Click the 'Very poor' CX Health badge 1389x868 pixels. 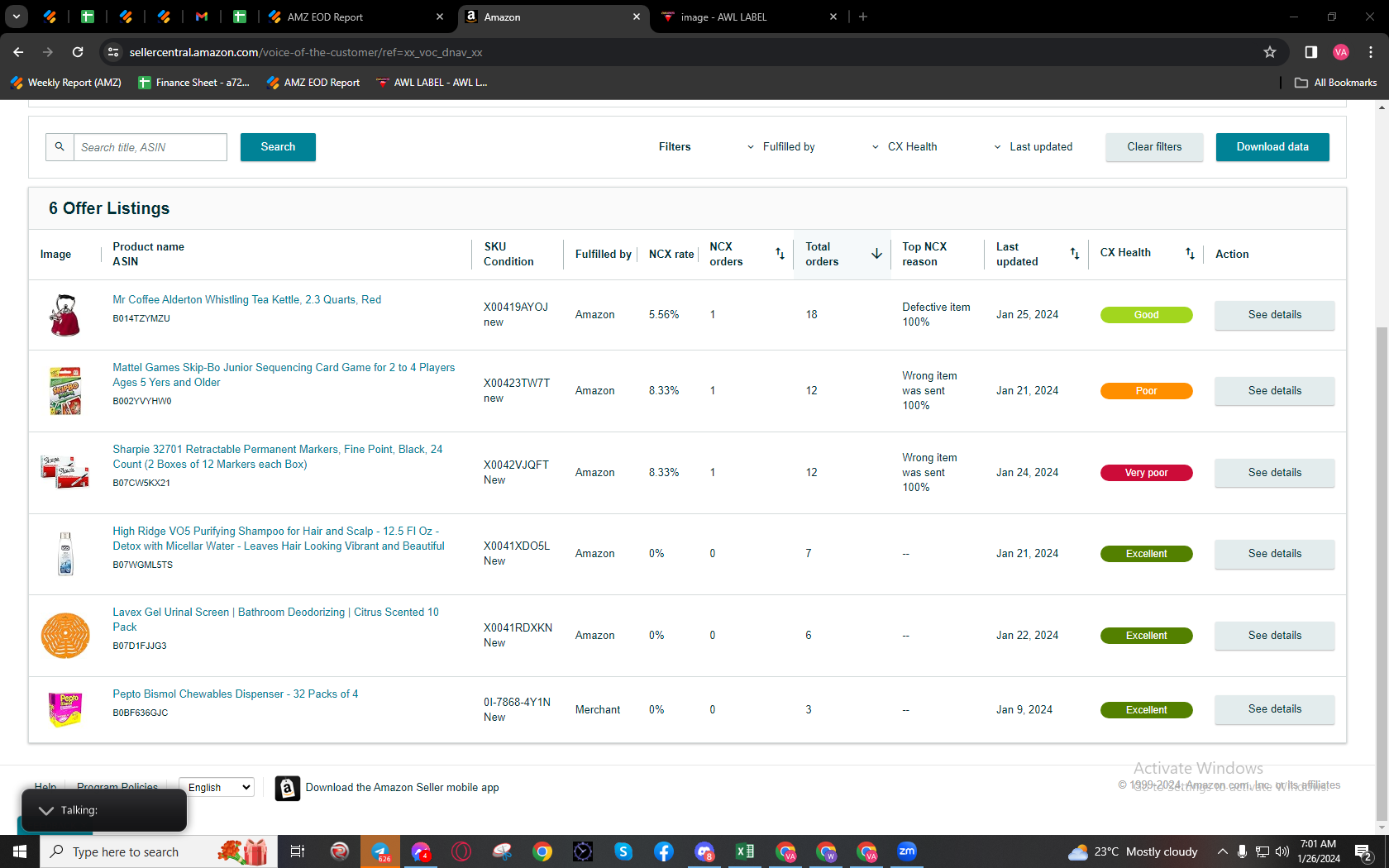(x=1146, y=473)
